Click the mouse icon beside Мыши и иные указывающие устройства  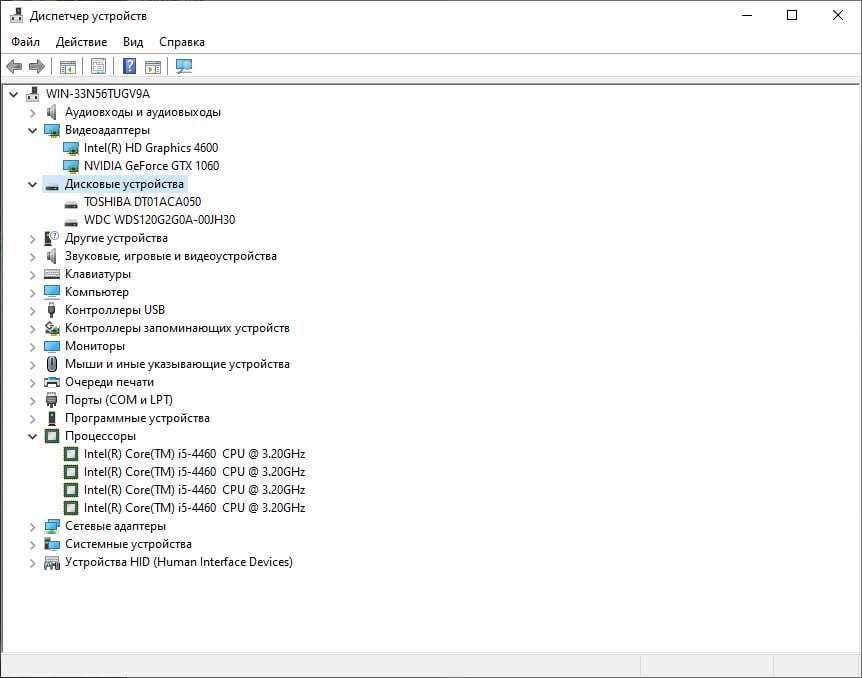click(x=52, y=364)
